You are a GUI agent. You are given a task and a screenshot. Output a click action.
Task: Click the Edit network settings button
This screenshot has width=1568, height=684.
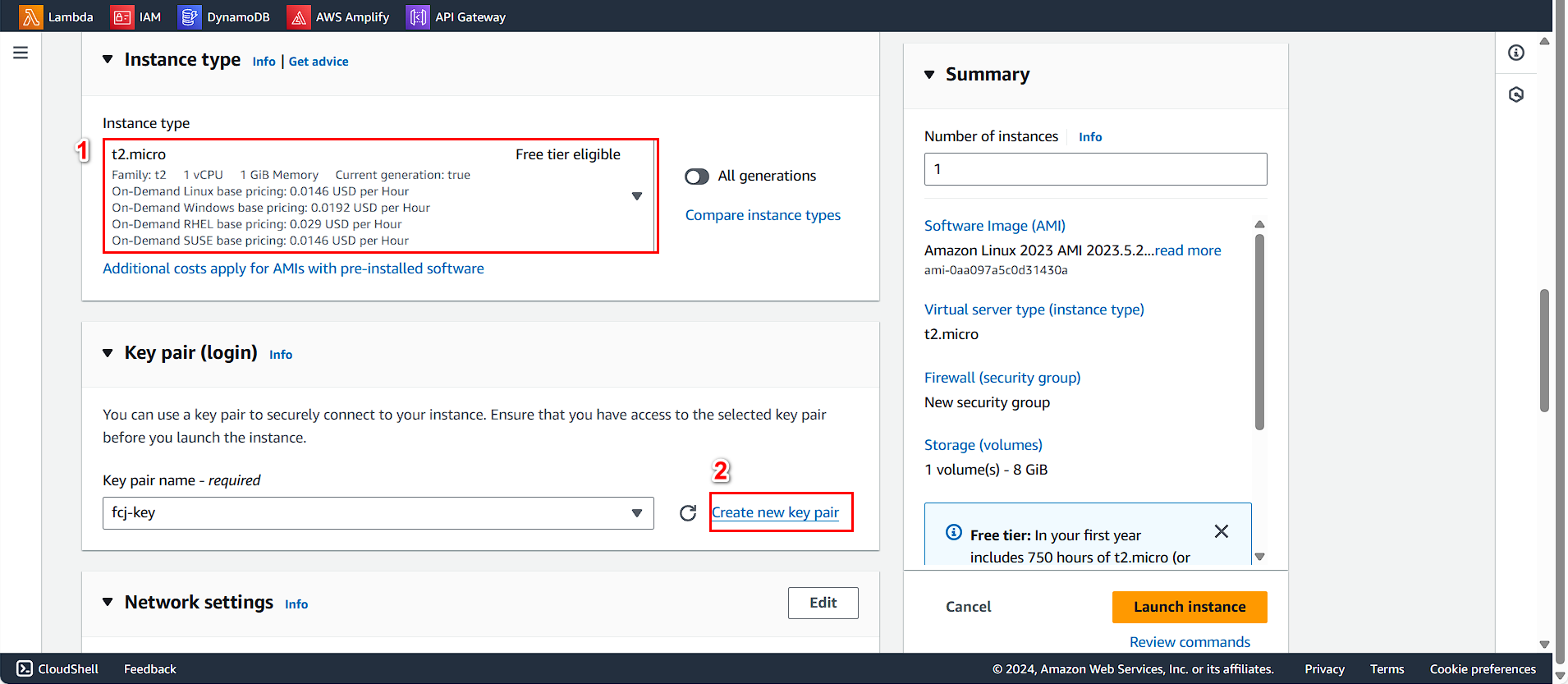pyautogui.click(x=823, y=603)
